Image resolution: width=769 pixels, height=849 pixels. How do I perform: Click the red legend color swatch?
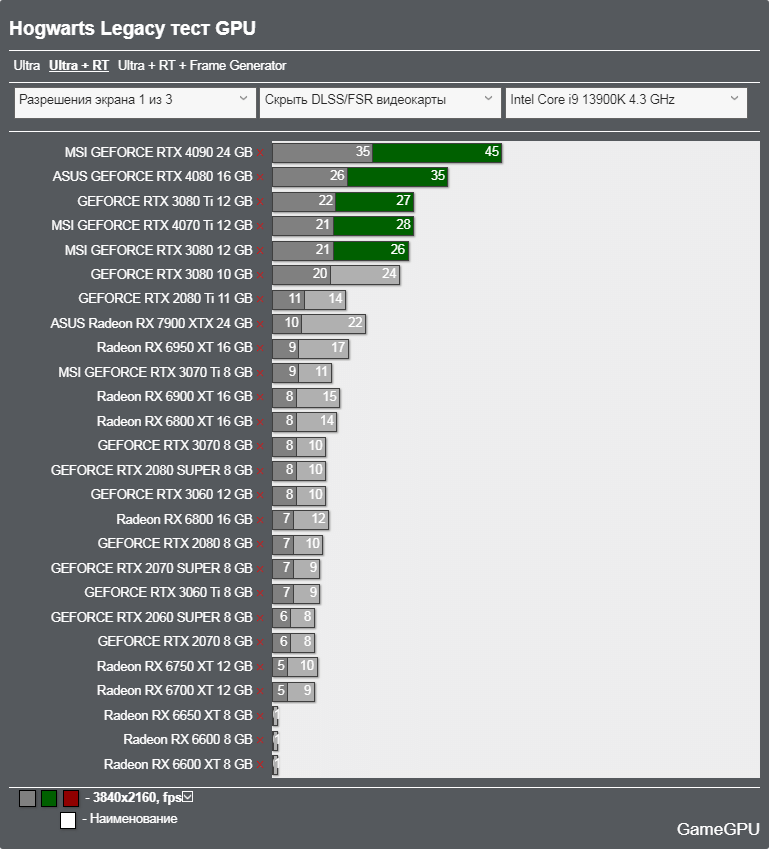[71, 798]
